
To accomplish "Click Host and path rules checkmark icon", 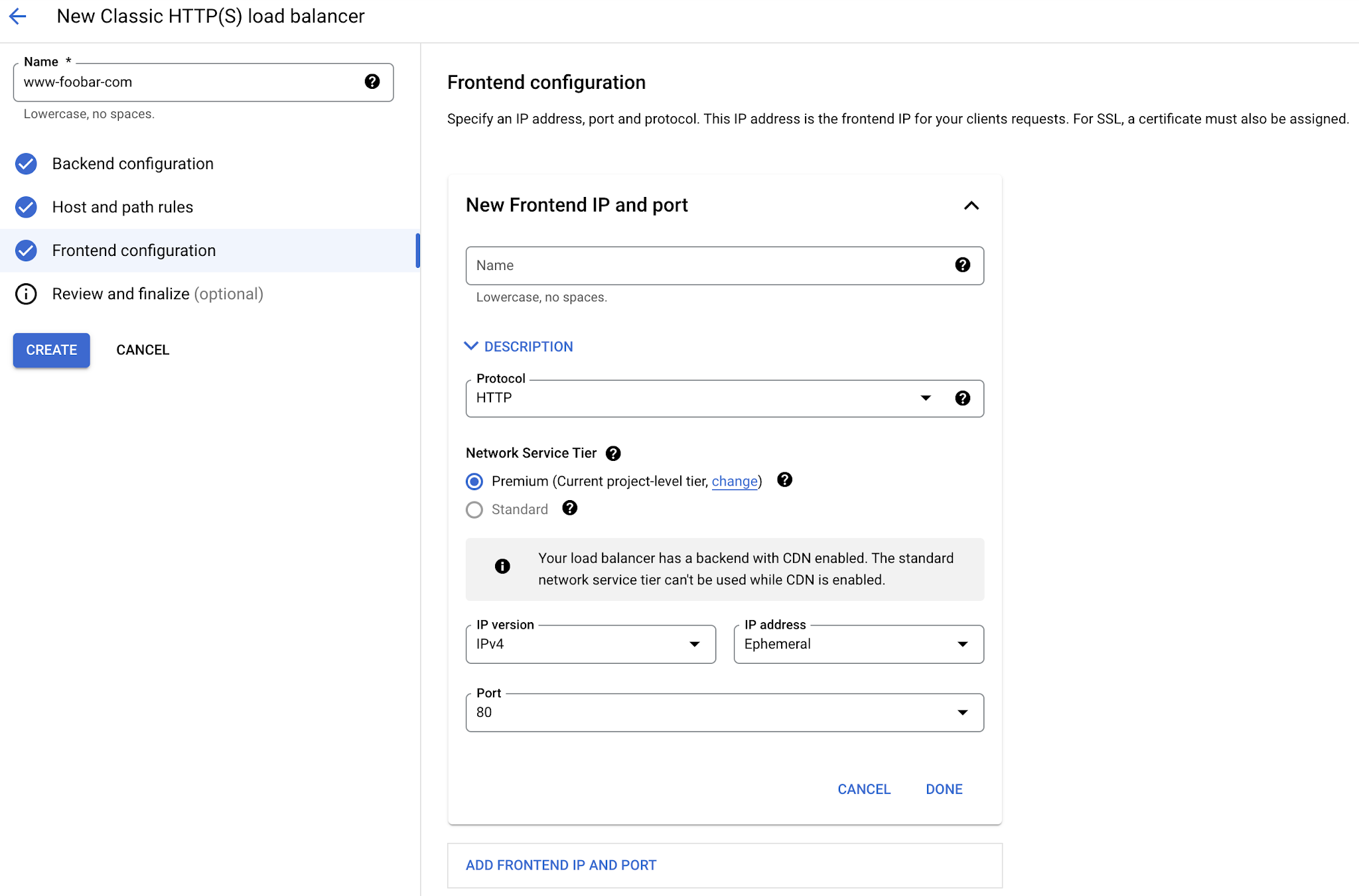I will click(26, 208).
